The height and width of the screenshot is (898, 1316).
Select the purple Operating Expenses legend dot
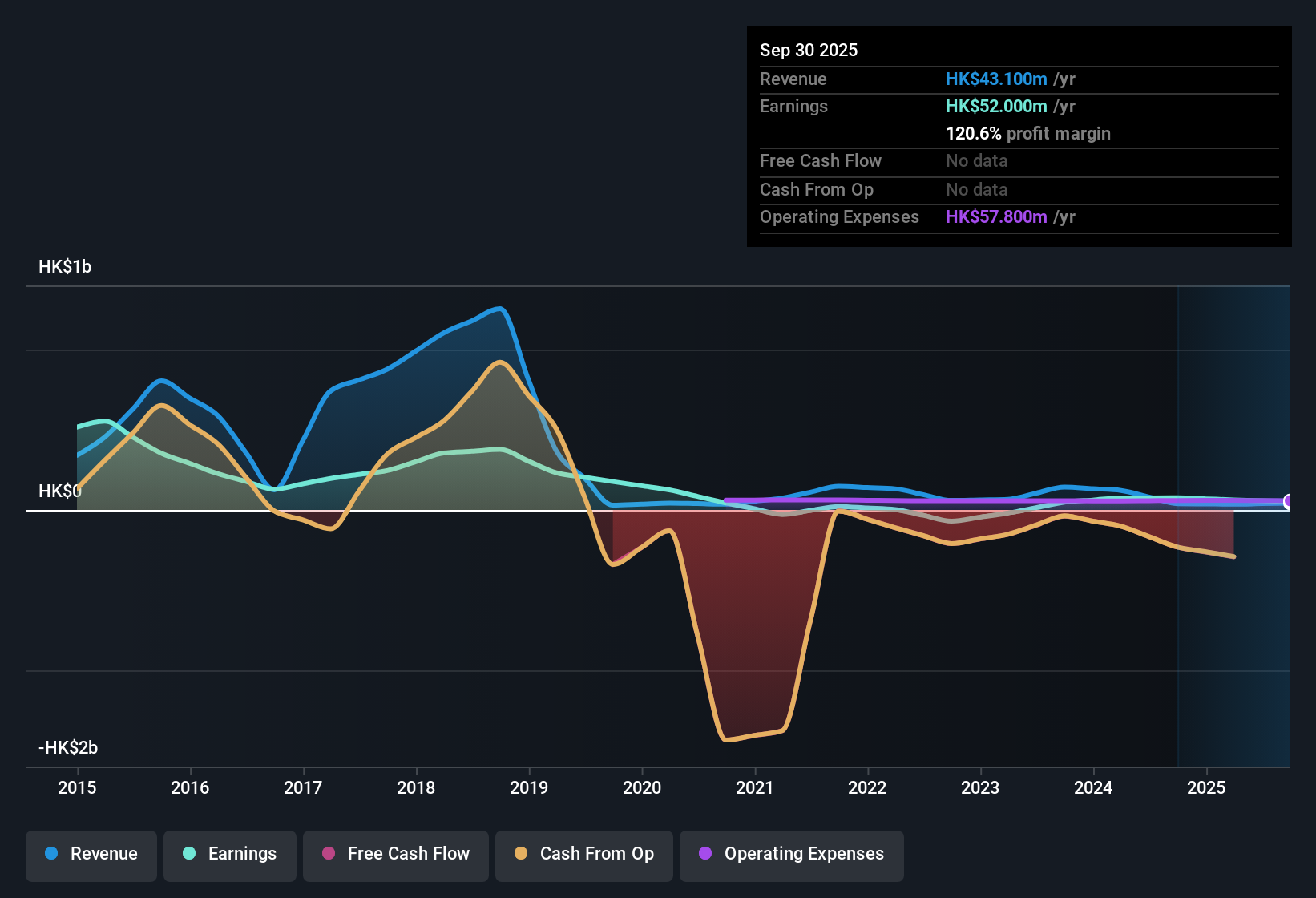[x=705, y=854]
